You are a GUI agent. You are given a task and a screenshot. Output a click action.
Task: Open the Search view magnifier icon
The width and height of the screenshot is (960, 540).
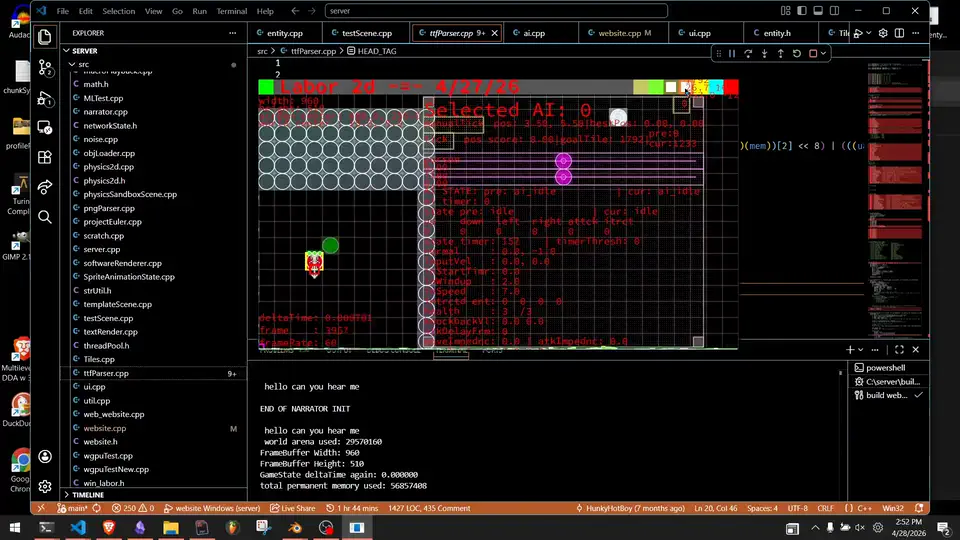[x=45, y=217]
